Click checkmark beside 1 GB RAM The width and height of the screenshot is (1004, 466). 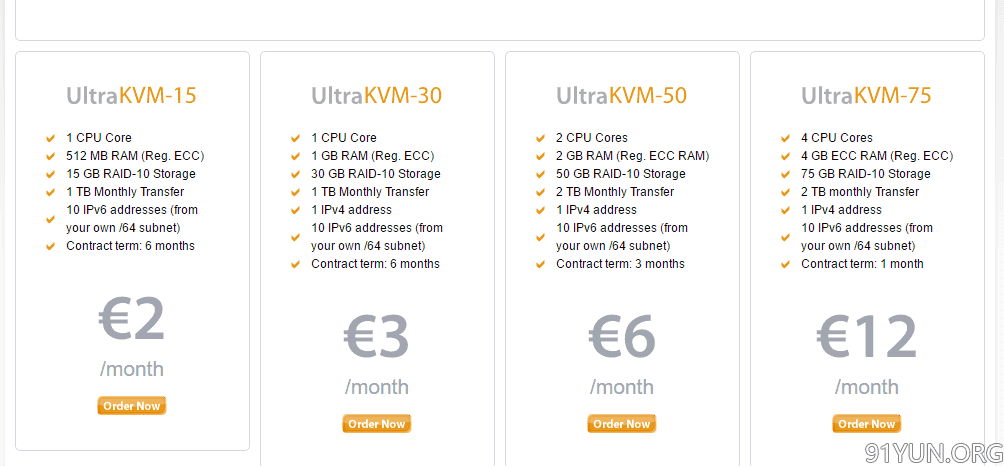295,156
